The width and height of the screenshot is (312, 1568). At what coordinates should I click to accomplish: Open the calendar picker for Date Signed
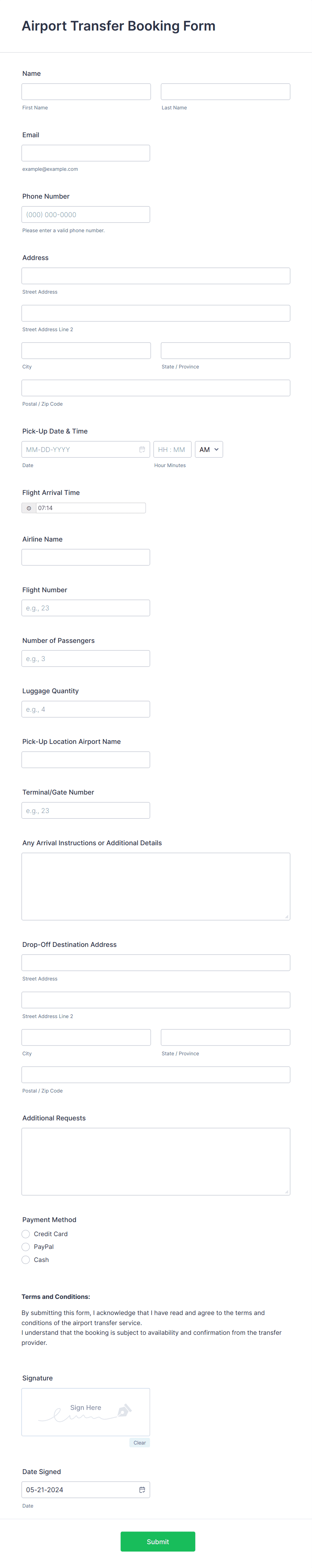click(142, 1489)
